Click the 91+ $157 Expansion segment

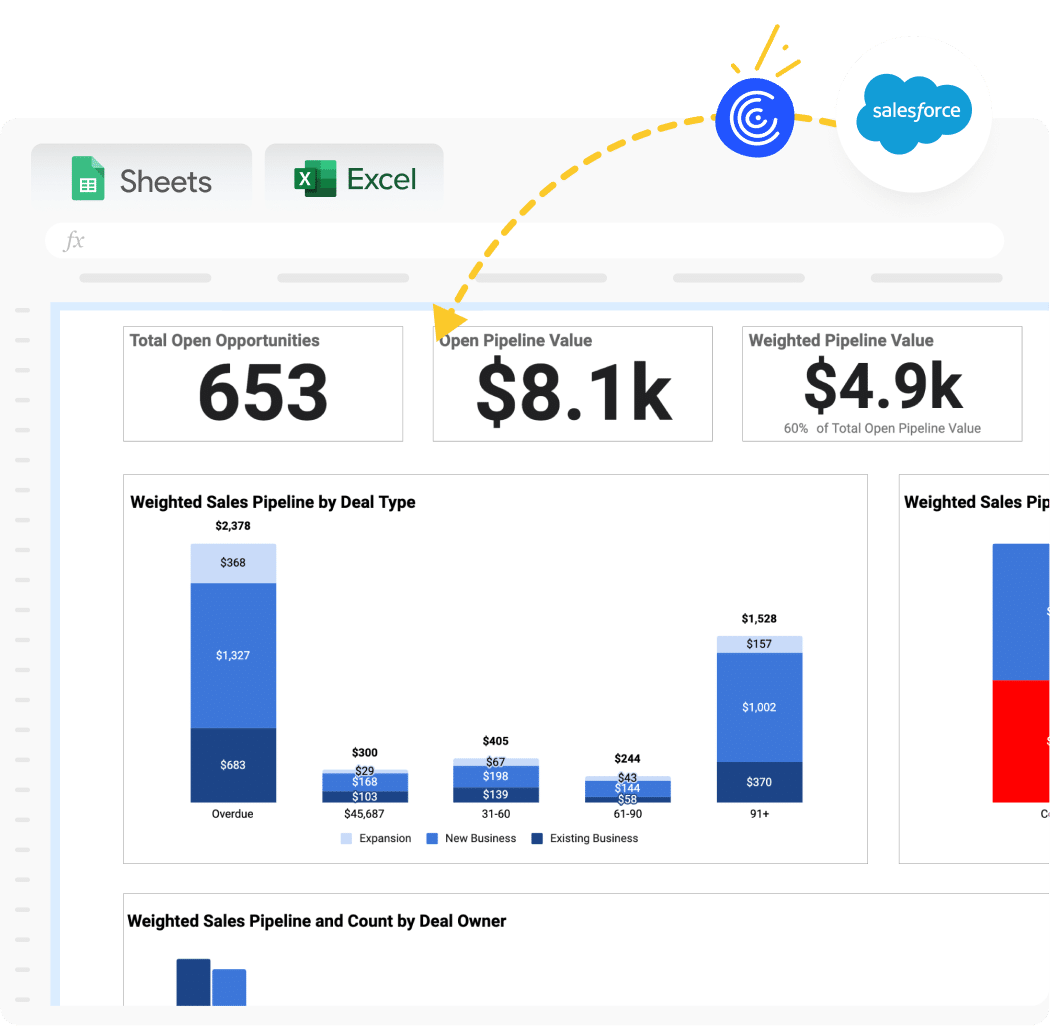point(759,644)
